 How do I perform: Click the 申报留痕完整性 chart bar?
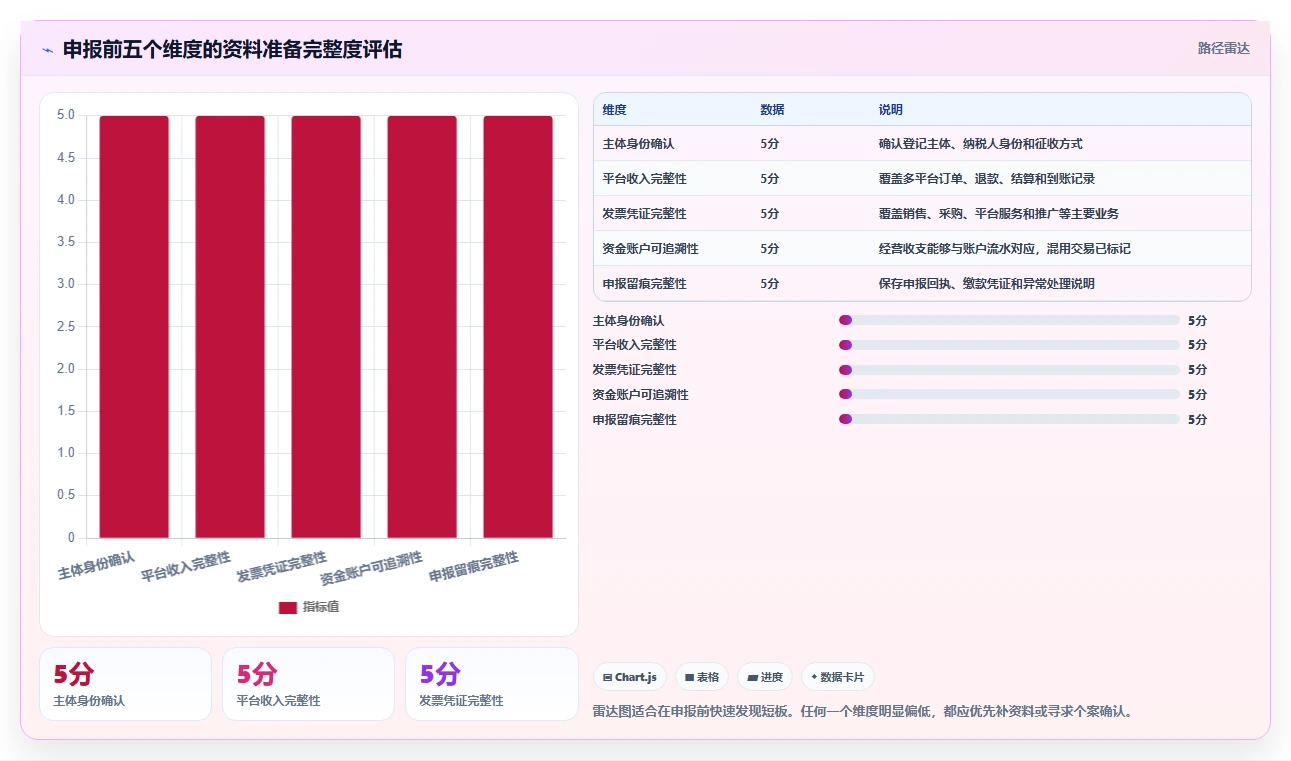[518, 327]
